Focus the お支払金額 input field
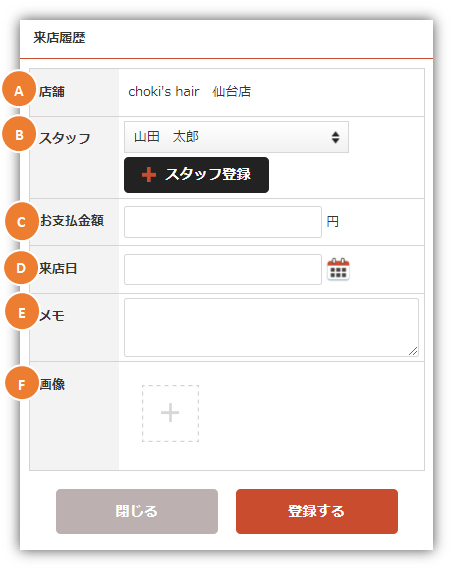Viewport: 453px width, 570px height. tap(223, 222)
